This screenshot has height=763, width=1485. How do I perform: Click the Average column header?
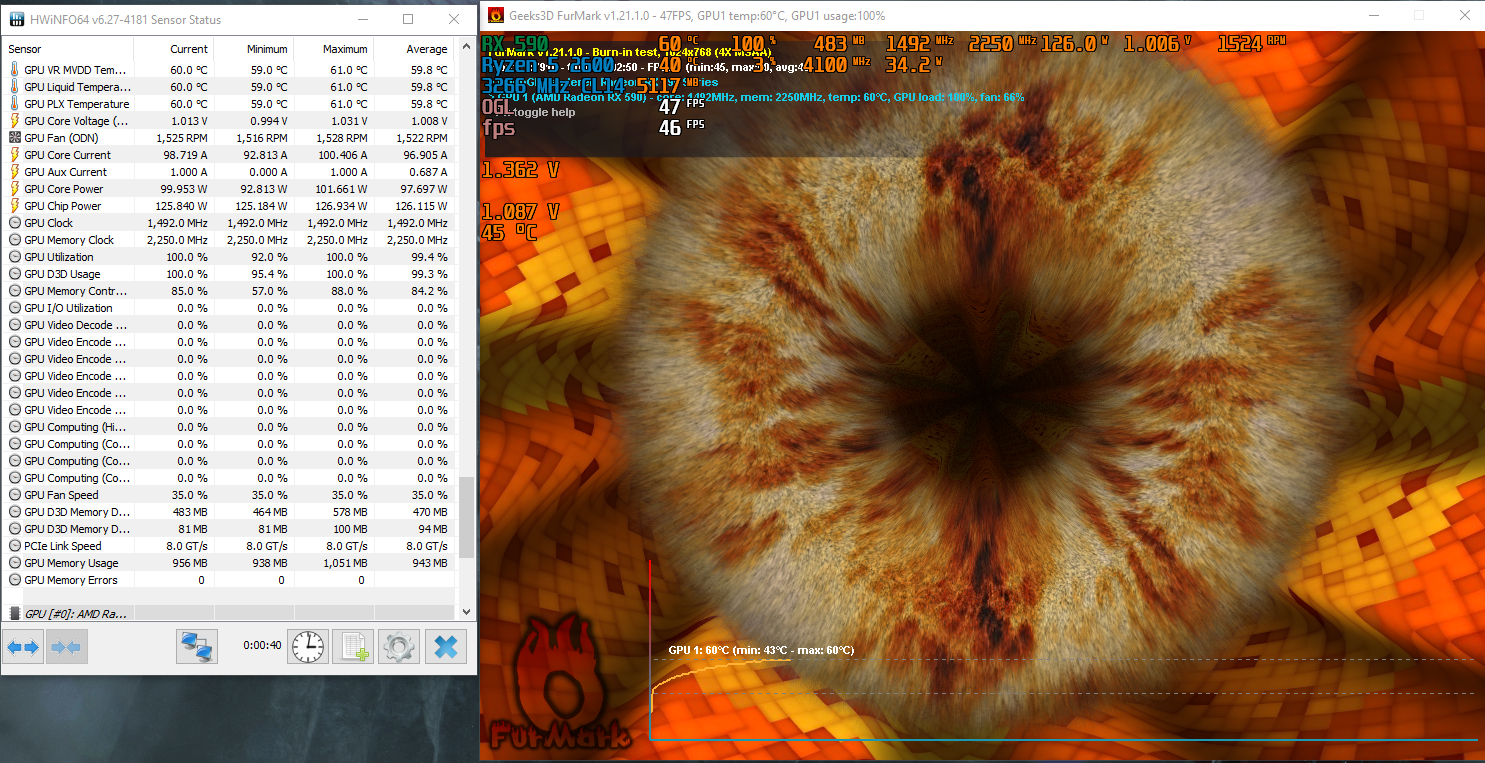(413, 49)
